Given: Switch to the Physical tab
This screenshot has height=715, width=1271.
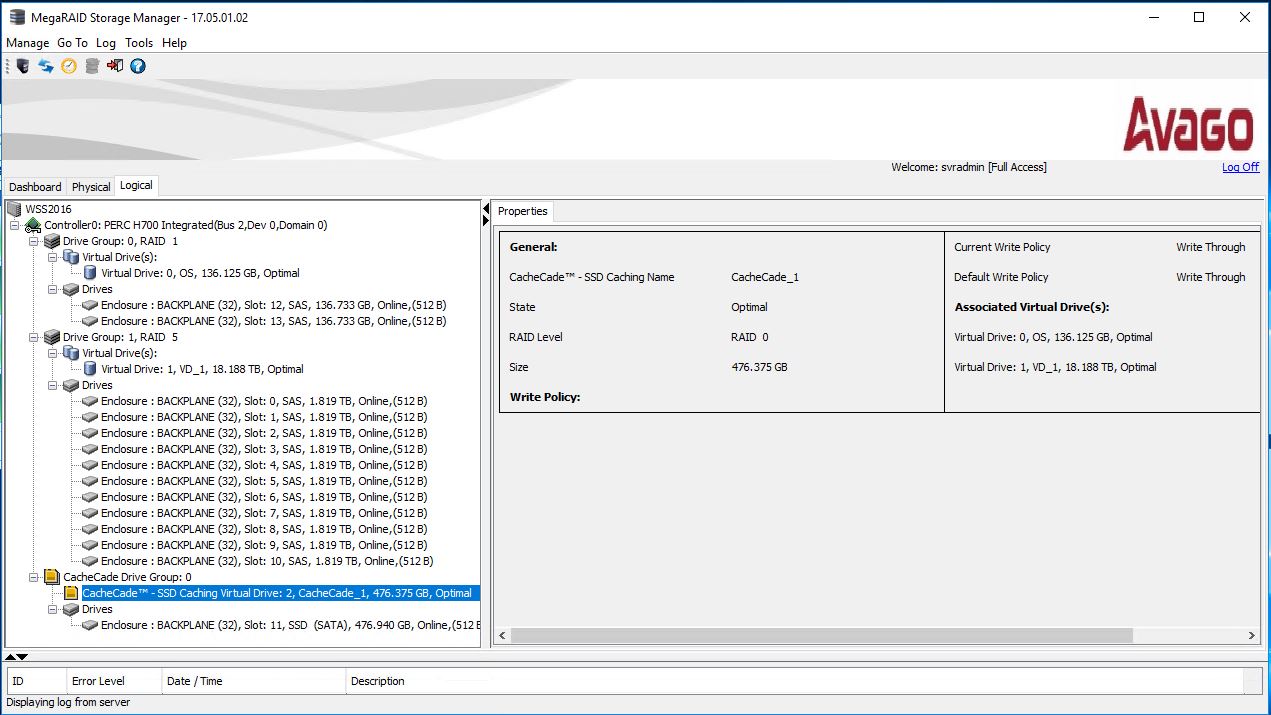Looking at the screenshot, I should coord(91,187).
